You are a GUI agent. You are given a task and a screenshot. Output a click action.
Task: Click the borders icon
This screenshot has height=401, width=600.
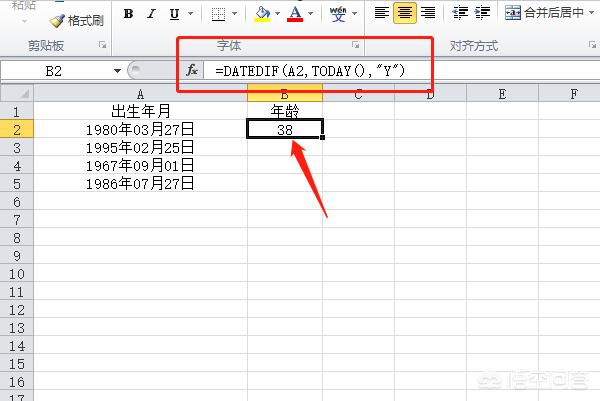[218, 14]
